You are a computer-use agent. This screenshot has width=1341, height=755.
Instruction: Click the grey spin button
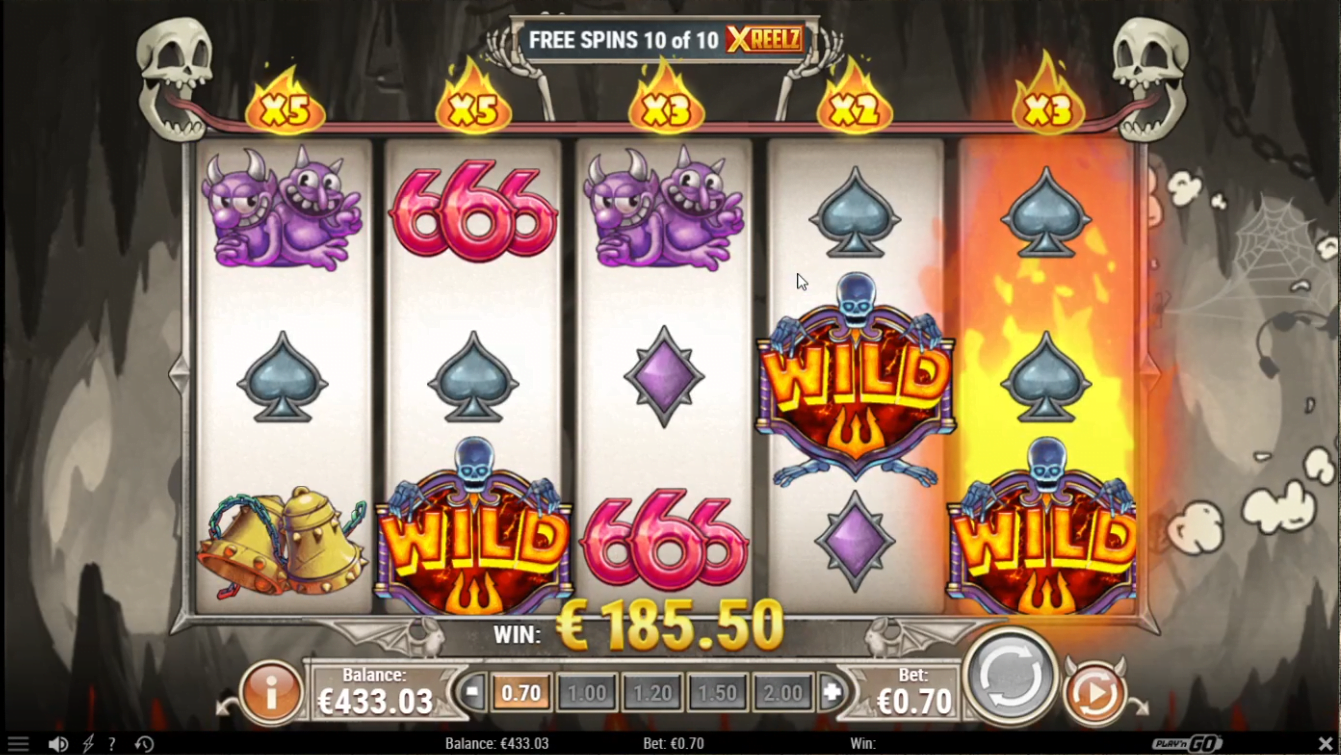point(1011,677)
